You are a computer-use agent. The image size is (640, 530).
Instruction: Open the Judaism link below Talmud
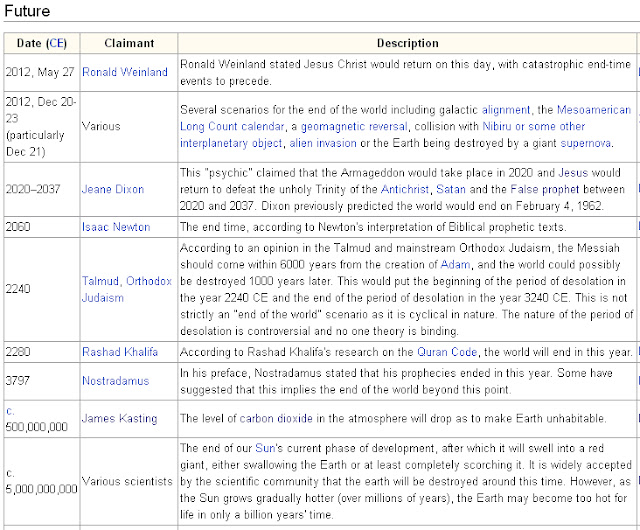102,298
